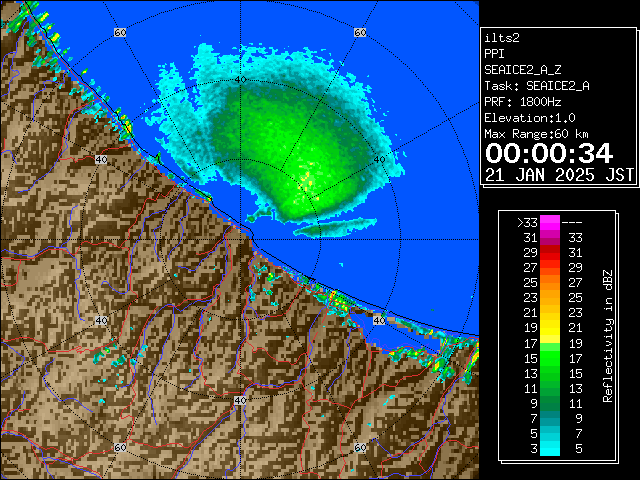Click the yellow core of the sea echo
This screenshot has width=640, height=480.
pyautogui.click(x=306, y=179)
